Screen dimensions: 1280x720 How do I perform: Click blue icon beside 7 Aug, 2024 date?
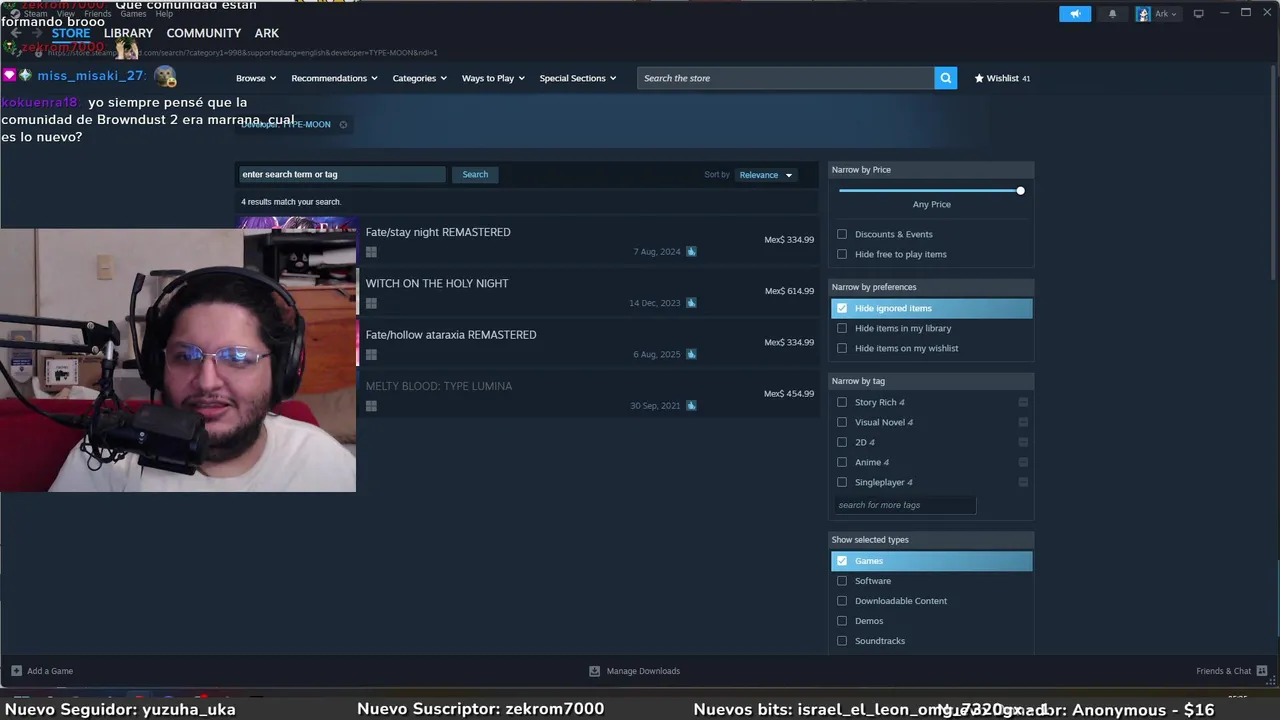pyautogui.click(x=691, y=252)
